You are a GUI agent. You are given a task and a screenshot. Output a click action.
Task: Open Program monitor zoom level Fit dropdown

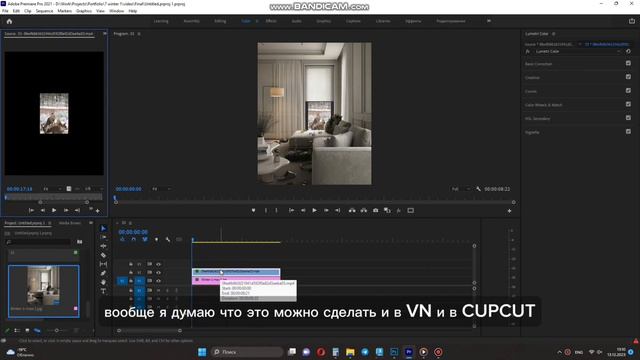[162, 189]
